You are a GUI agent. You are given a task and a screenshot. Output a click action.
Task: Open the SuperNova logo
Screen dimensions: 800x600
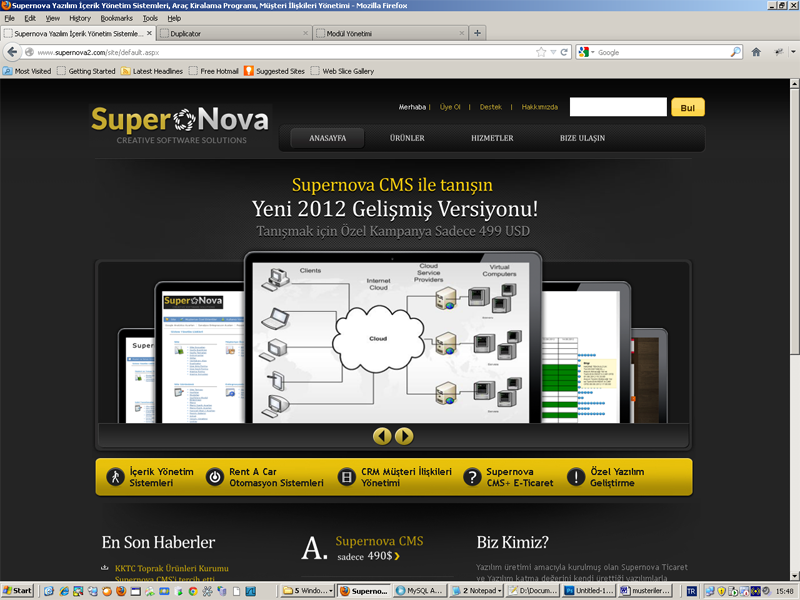pyautogui.click(x=181, y=125)
